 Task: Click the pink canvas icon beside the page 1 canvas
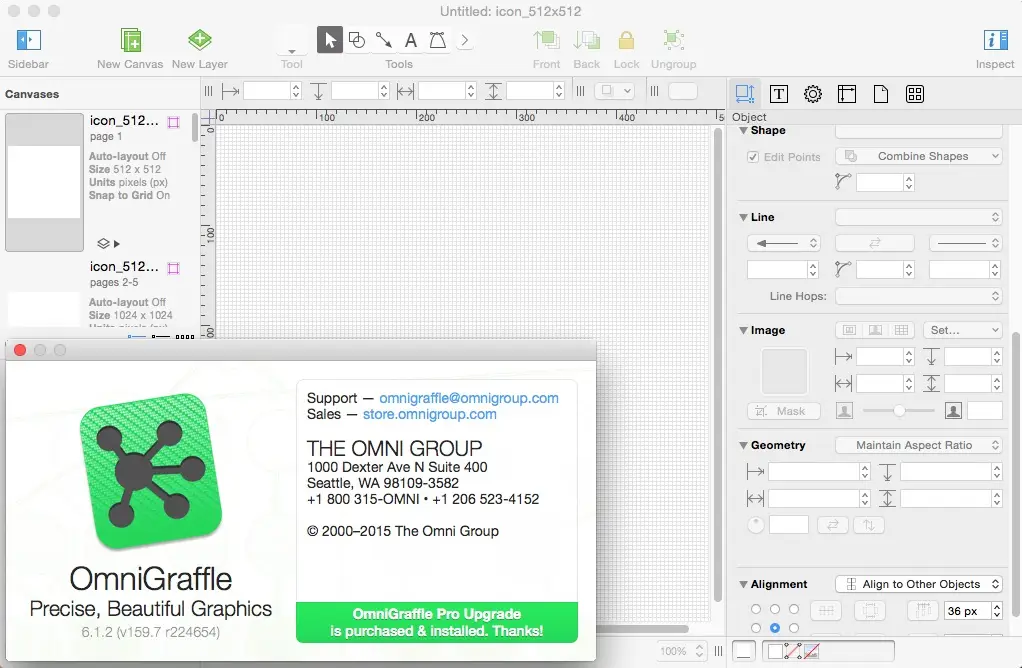tap(173, 123)
